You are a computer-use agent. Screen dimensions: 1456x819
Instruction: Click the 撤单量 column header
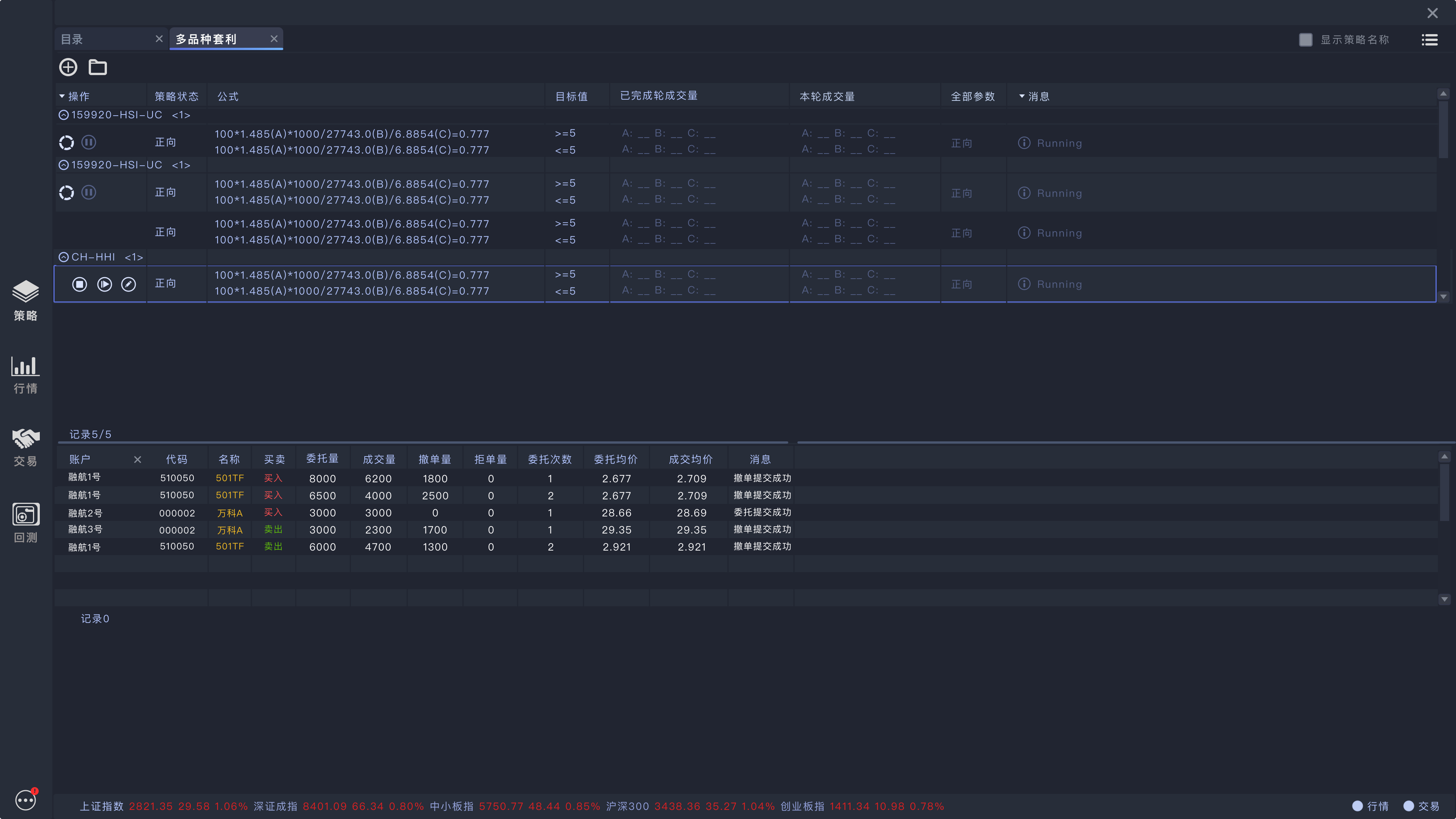click(x=435, y=460)
